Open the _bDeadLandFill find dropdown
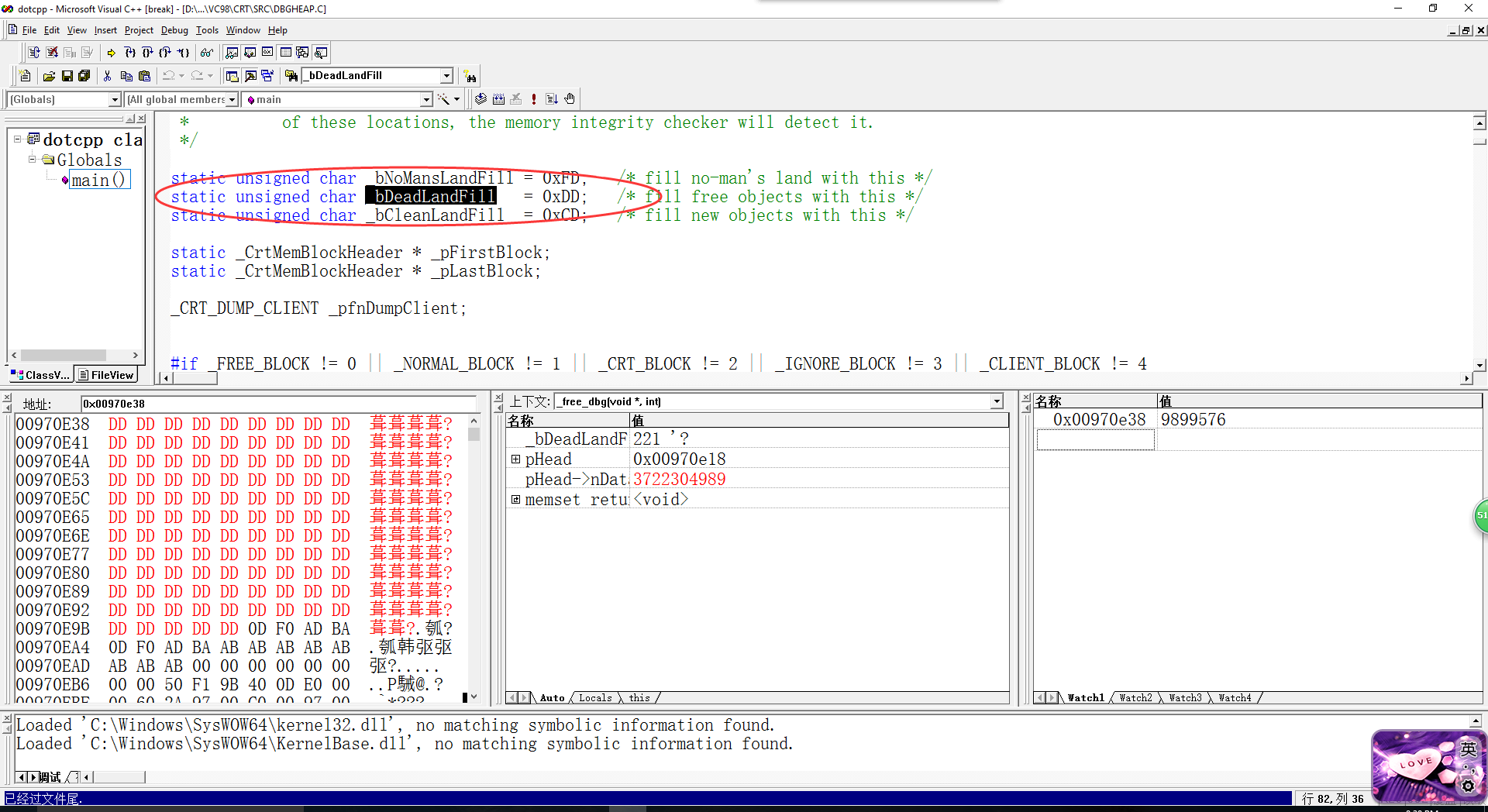Image resolution: width=1488 pixels, height=812 pixels. point(446,76)
